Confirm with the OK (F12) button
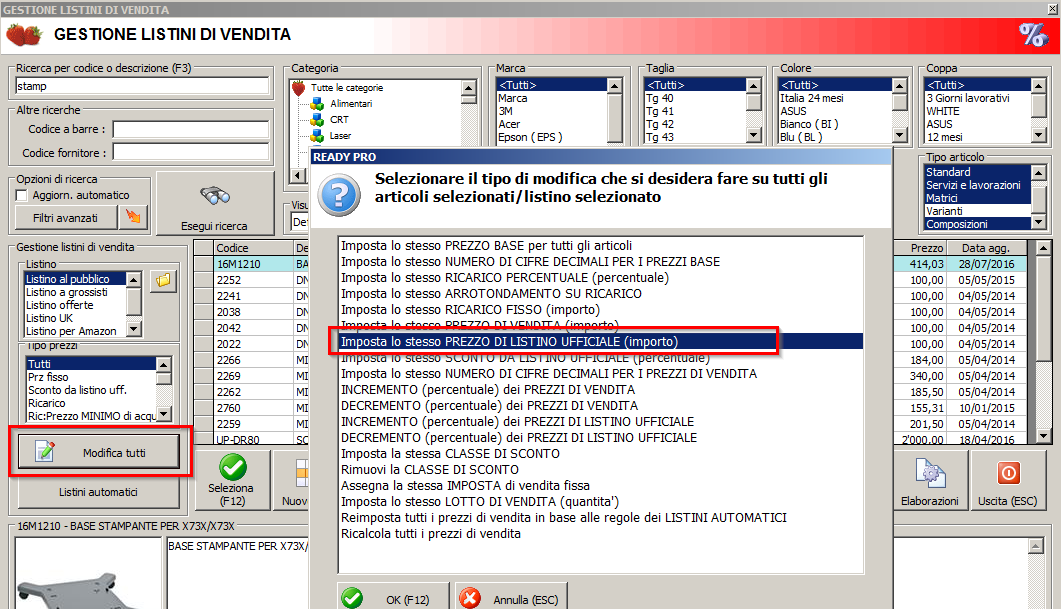 pos(393,599)
